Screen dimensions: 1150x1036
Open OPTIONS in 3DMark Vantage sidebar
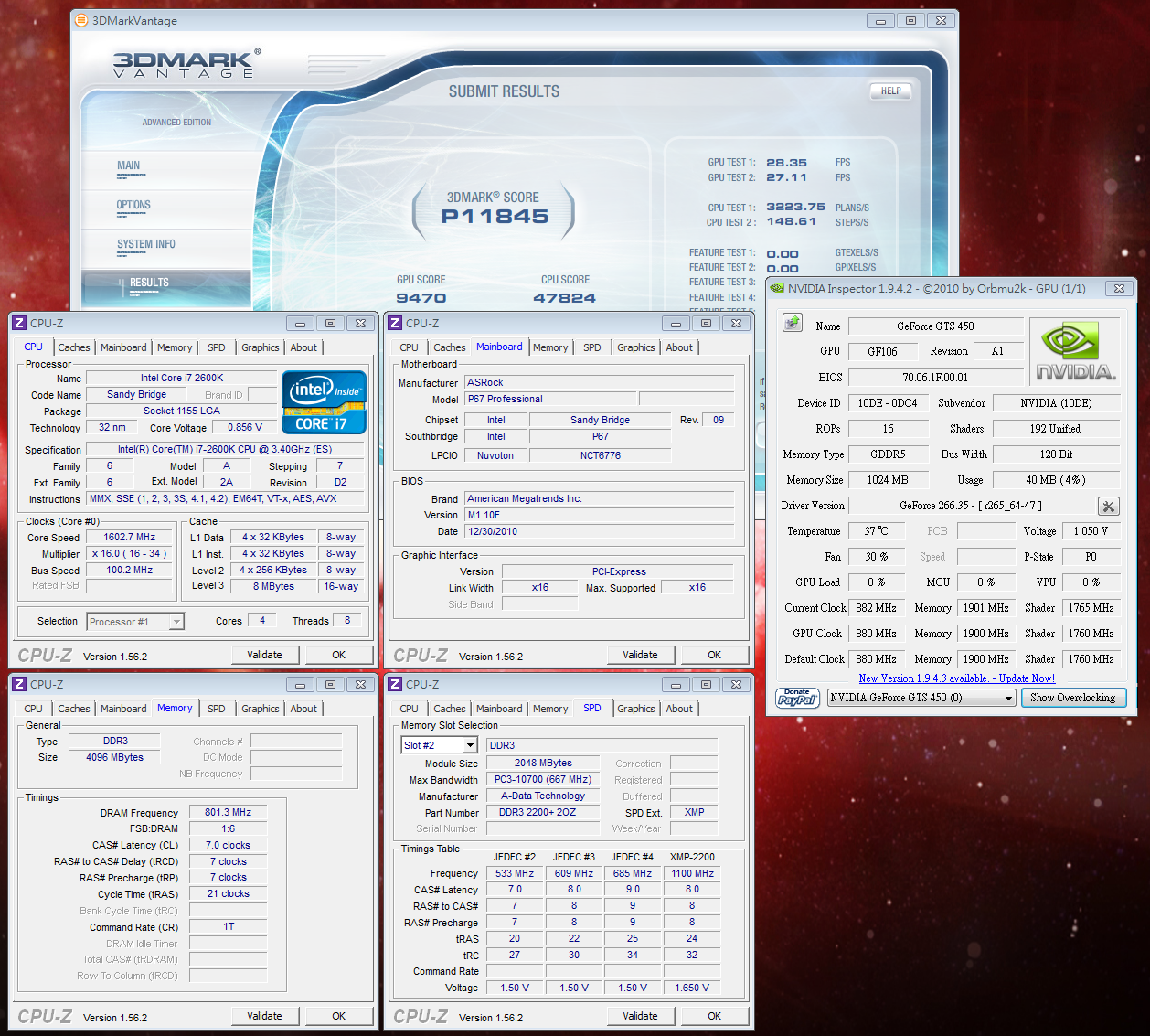(133, 205)
